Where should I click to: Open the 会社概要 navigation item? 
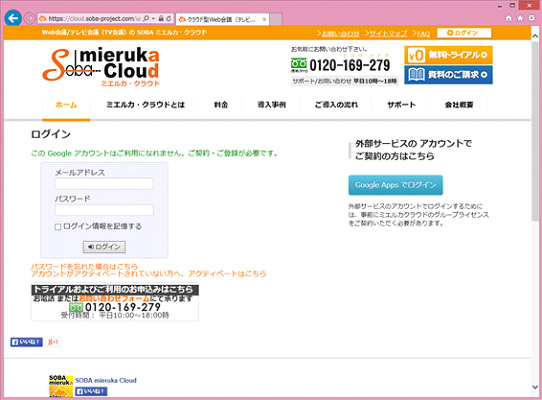[459, 105]
